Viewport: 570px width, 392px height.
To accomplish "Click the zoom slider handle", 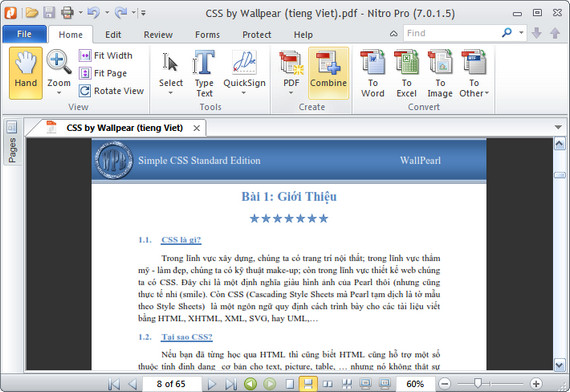I will pos(478,383).
